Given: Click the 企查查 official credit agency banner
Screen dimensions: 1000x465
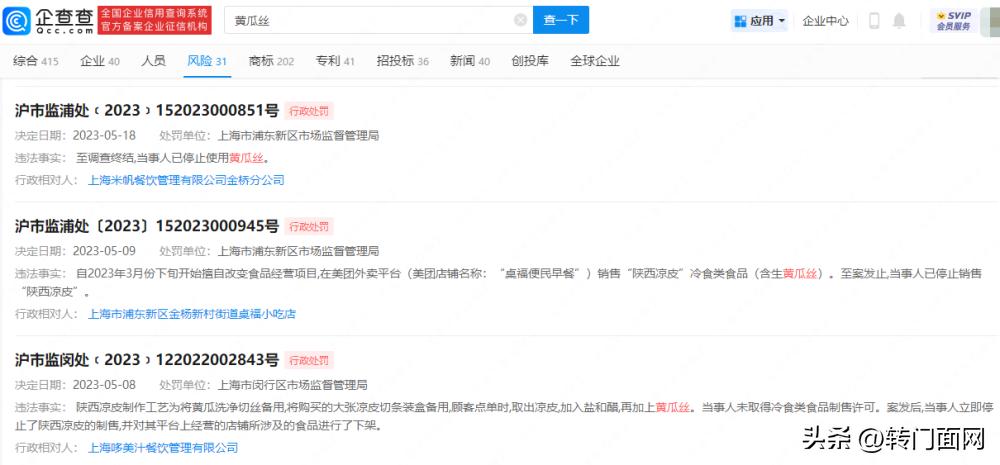Looking at the screenshot, I should click(154, 20).
